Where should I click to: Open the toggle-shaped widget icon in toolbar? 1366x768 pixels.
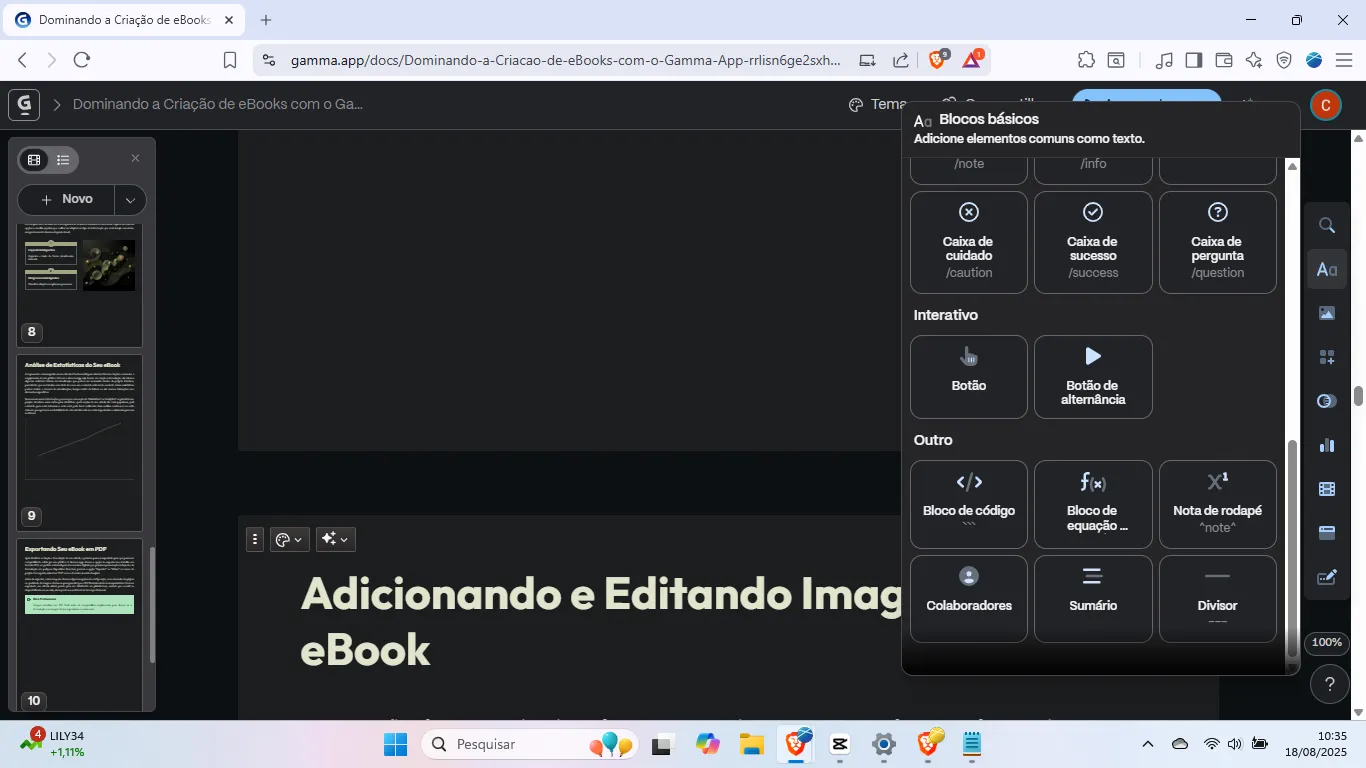coord(1327,401)
